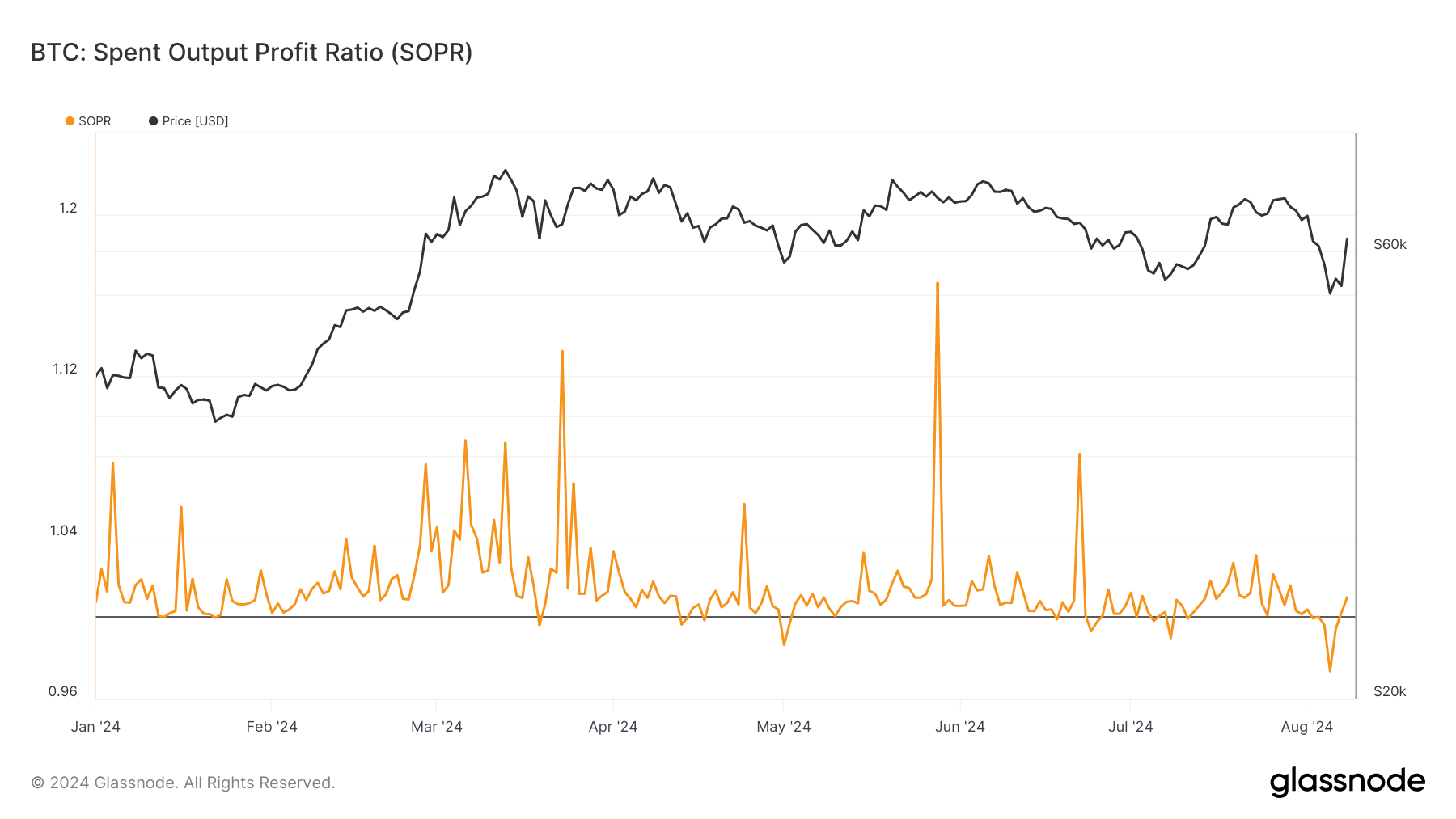Image resolution: width=1456 pixels, height=819 pixels.
Task: Click the orange SOPR legend dot
Action: click(x=70, y=121)
